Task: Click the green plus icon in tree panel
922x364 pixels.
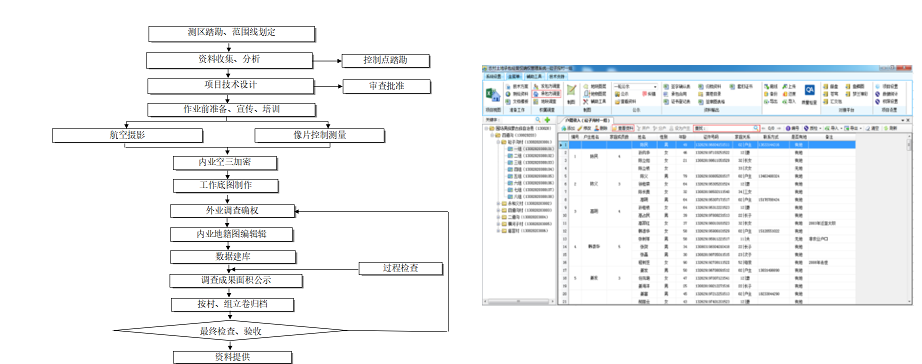Action: click(x=547, y=120)
